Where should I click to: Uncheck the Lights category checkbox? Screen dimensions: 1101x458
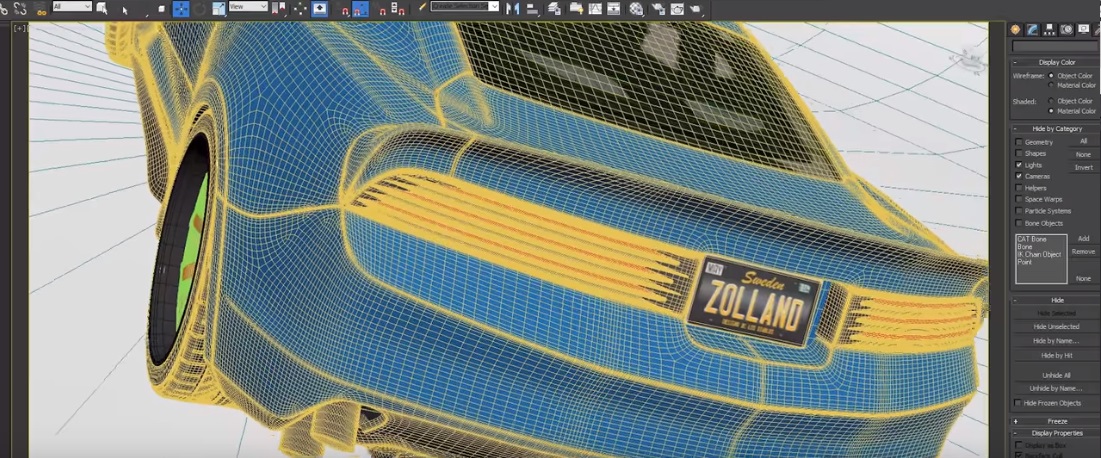point(1019,165)
